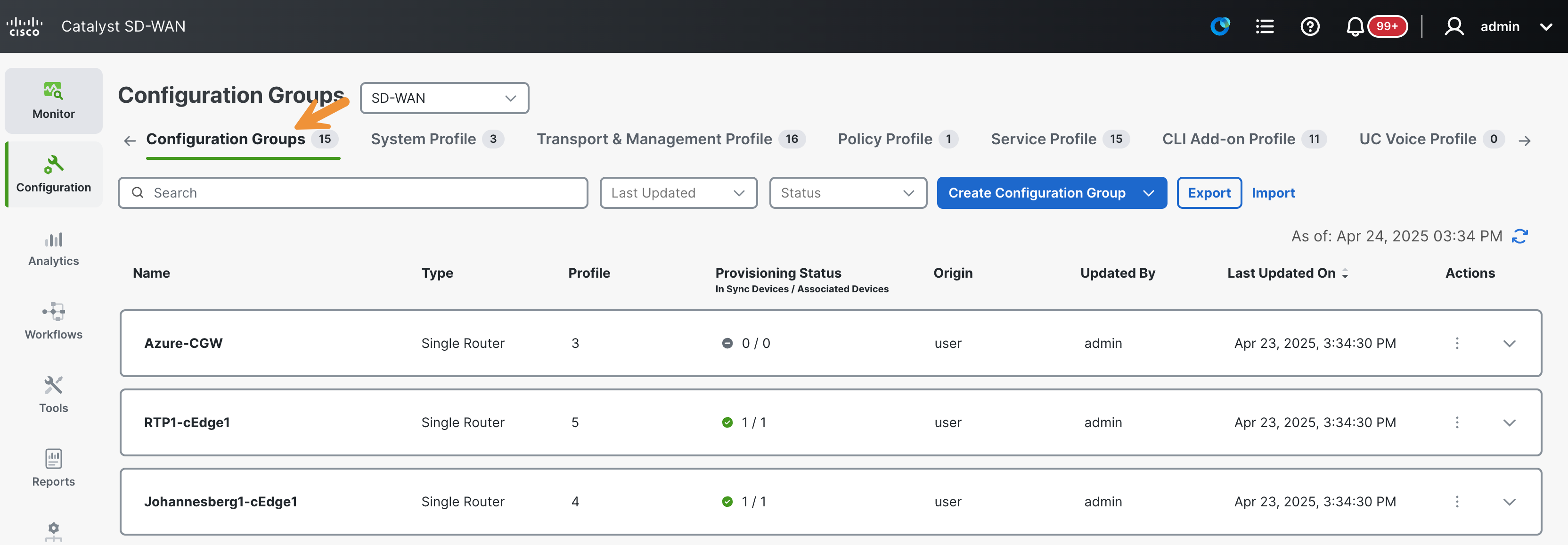Open the Configuration sidebar section
Screen dimensions: 1568x545
(x=54, y=174)
